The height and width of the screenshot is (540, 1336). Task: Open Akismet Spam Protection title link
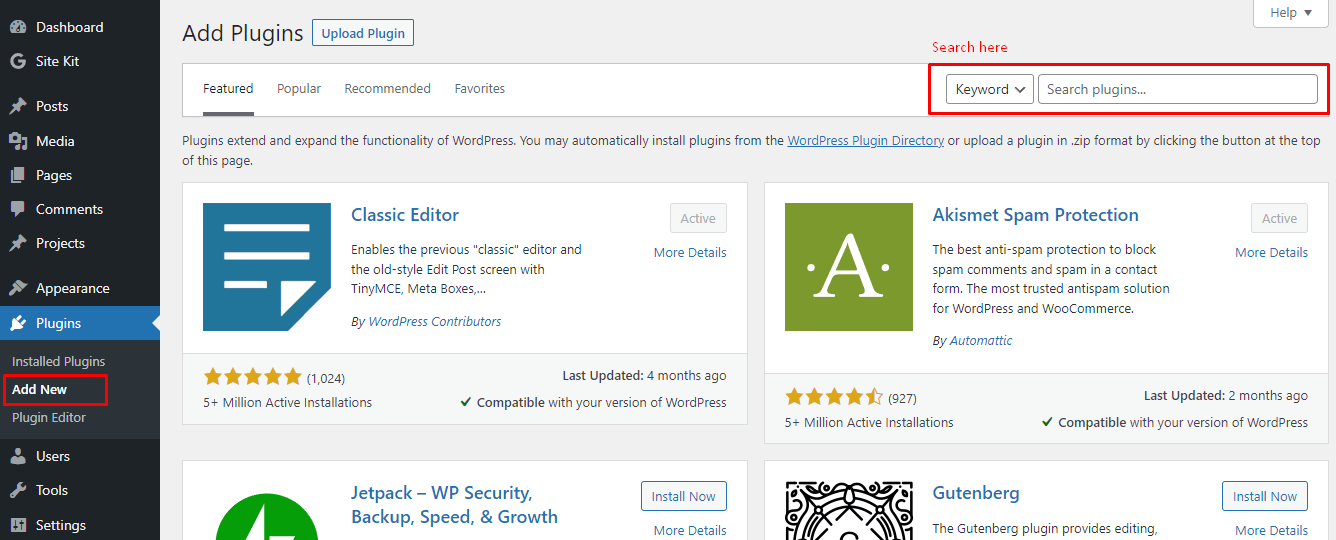click(1035, 215)
